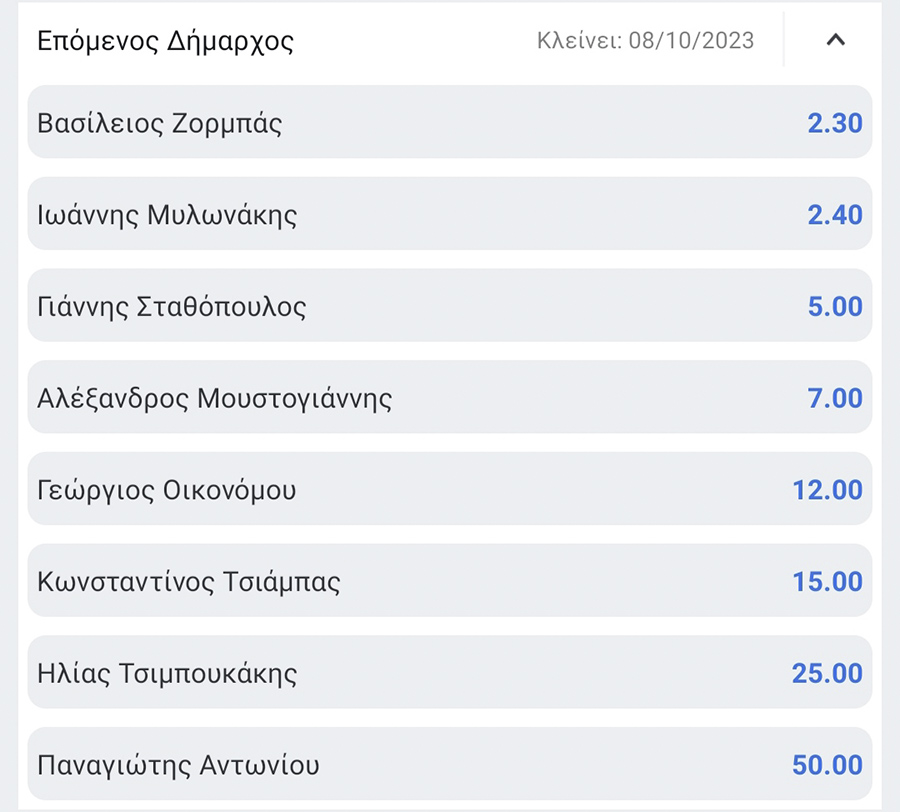The width and height of the screenshot is (900, 812).
Task: Tap the 25.00 odds value
Action: tap(827, 673)
